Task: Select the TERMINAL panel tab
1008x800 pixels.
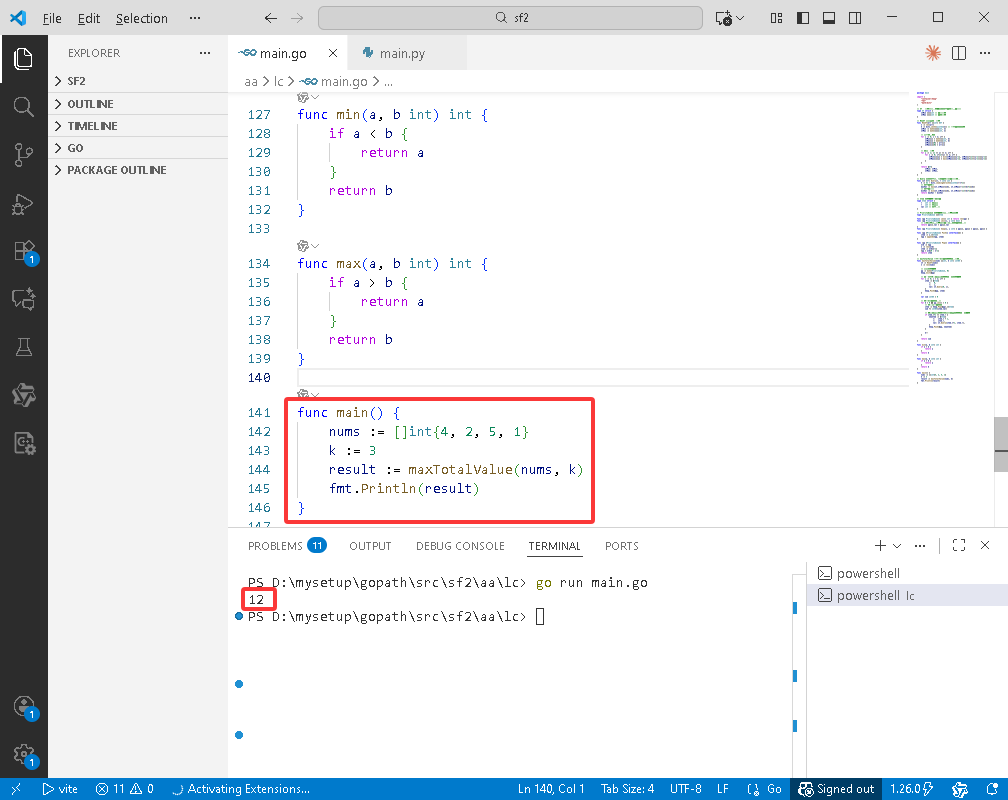Action: click(554, 545)
